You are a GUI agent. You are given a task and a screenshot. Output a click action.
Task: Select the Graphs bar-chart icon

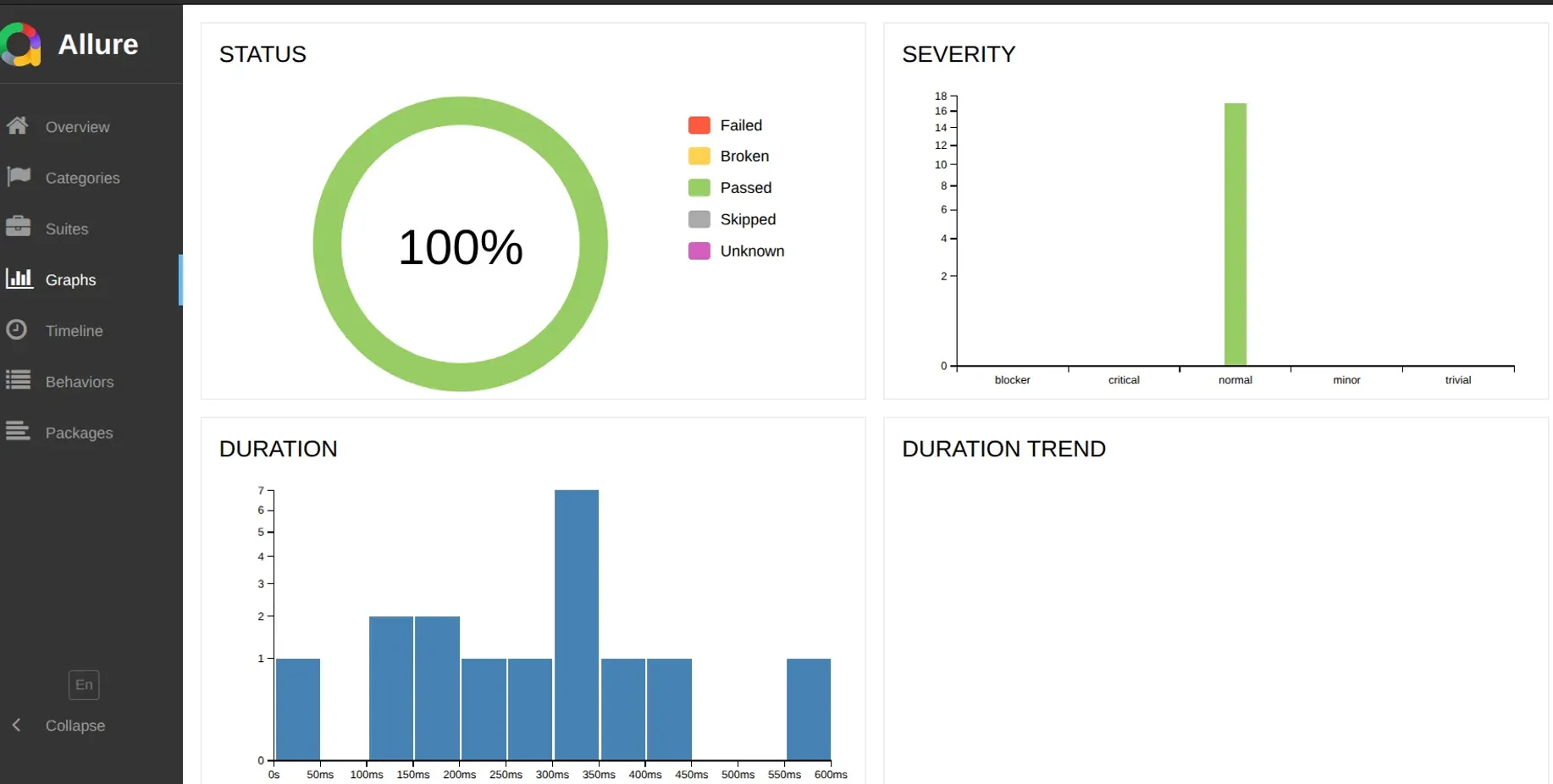click(18, 279)
